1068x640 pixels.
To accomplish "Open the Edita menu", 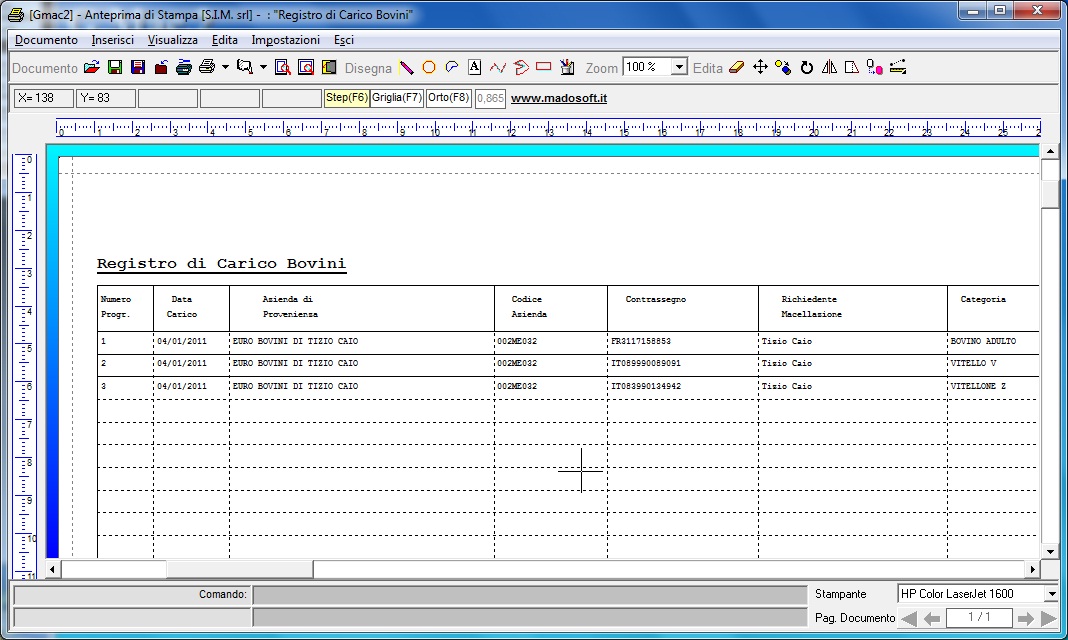I will point(224,40).
